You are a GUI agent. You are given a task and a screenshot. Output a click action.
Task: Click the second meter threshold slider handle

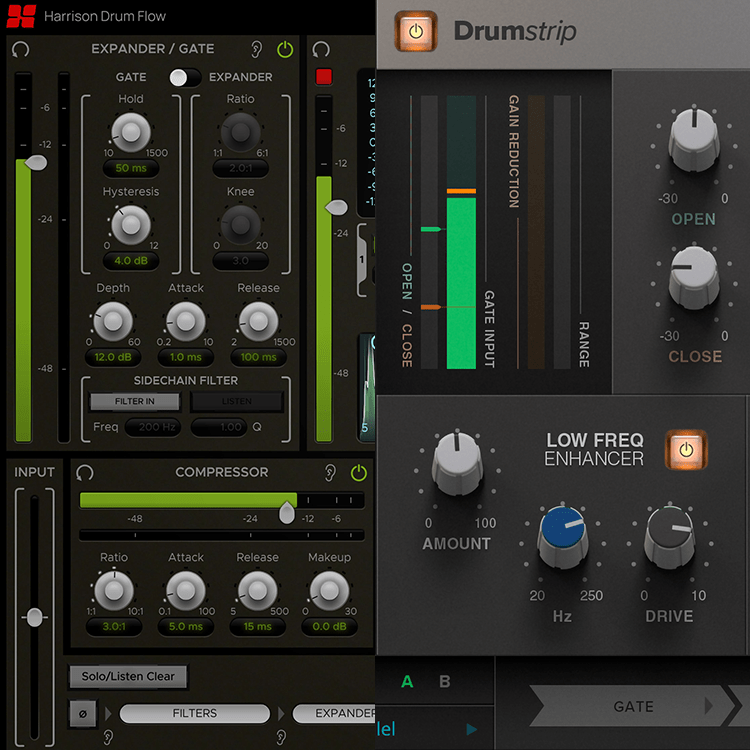(336, 207)
